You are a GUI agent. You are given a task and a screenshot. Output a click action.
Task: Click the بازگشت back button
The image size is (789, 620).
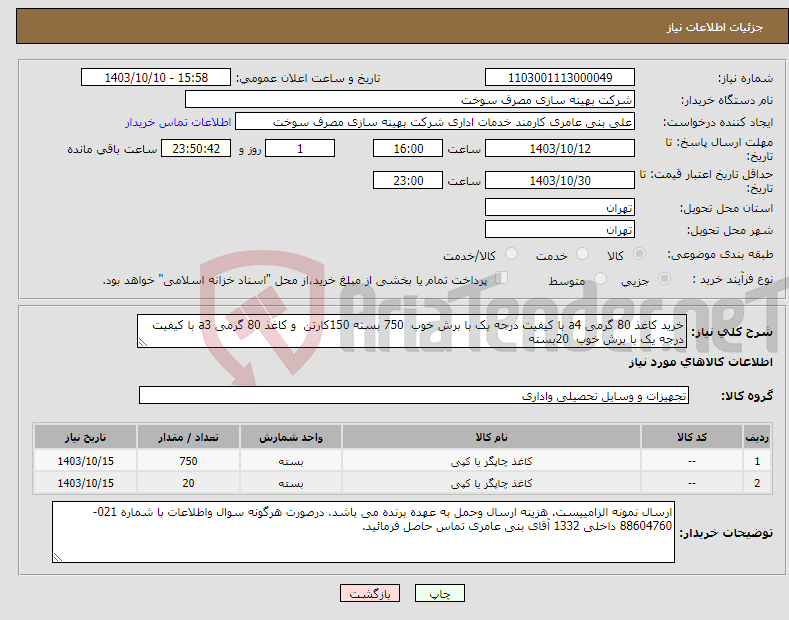coord(370,593)
